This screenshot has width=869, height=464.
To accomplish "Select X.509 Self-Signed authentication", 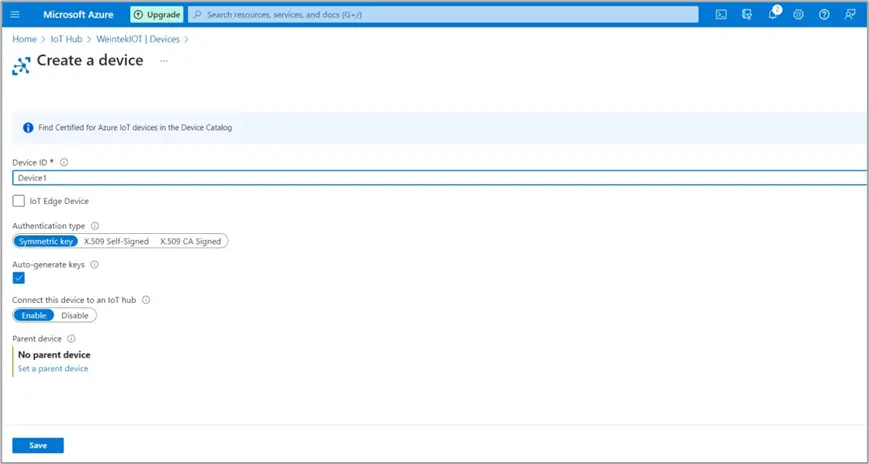I will point(116,241).
